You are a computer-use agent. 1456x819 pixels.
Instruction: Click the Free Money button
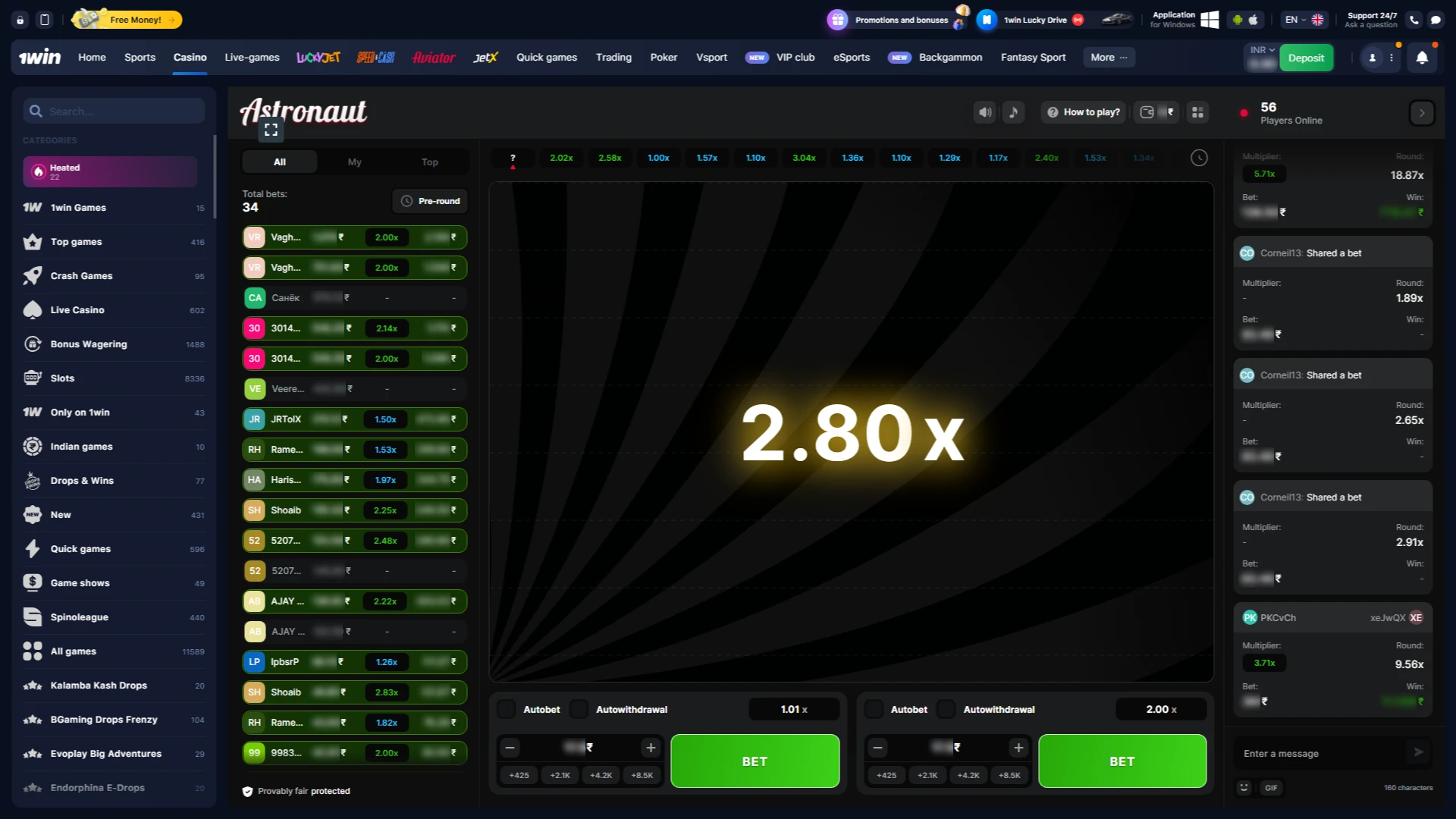pyautogui.click(x=127, y=20)
